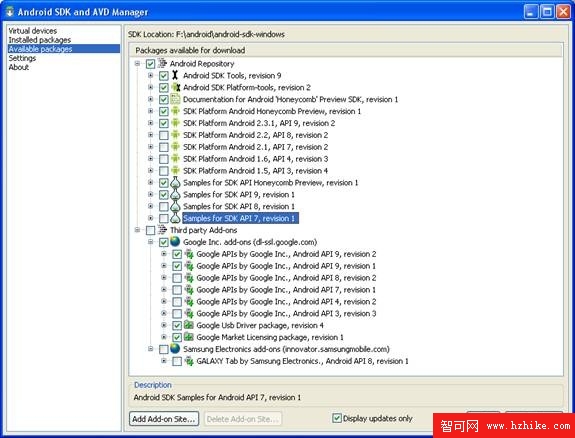Select SDK Platform Android 1.6 API 4 row
The height and width of the screenshot is (438, 575).
(x=256, y=159)
